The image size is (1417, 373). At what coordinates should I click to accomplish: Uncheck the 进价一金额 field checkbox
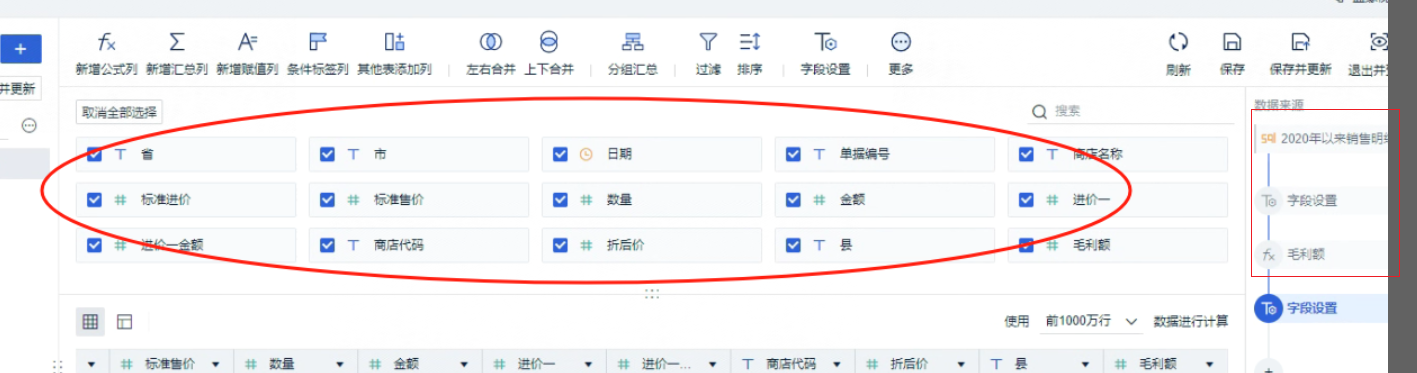[94, 244]
